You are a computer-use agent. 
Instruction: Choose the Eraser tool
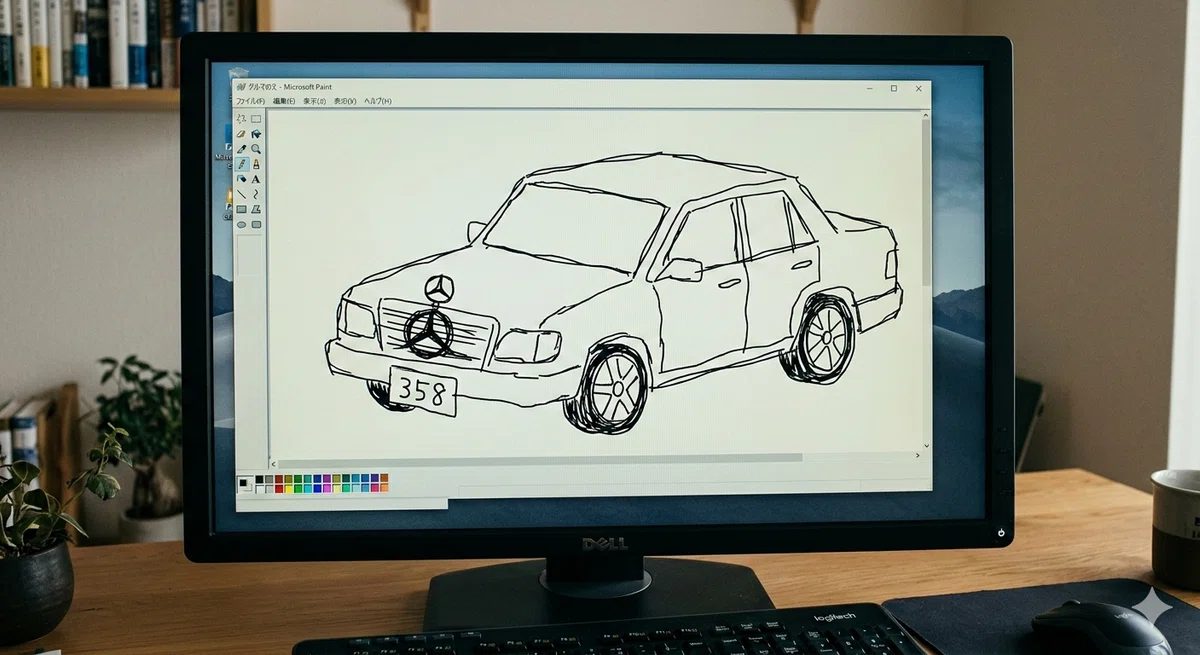point(241,134)
